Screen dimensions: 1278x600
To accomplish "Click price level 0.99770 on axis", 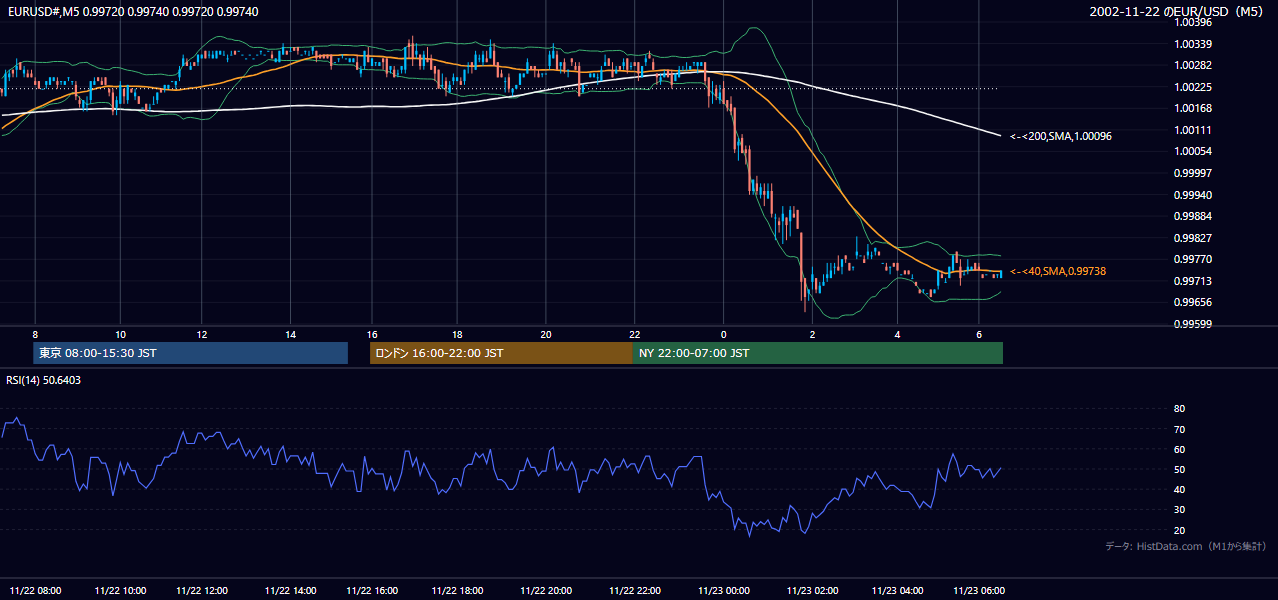I will (x=1192, y=259).
